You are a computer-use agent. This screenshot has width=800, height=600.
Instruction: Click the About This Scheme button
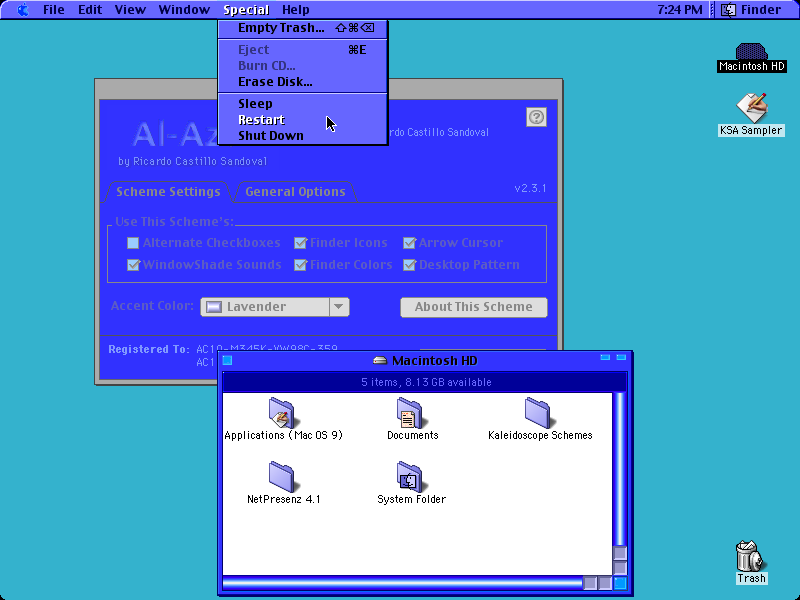click(474, 307)
